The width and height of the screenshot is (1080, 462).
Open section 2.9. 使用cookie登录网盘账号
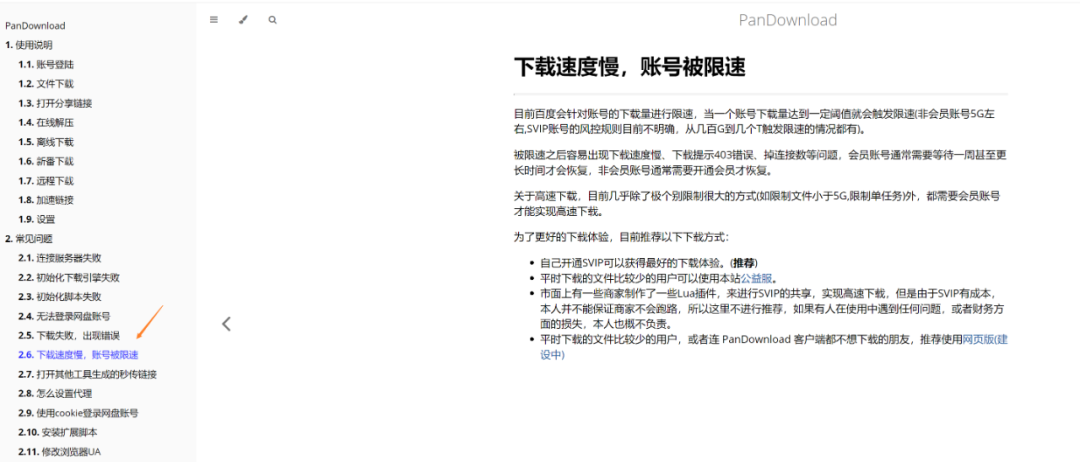79,413
